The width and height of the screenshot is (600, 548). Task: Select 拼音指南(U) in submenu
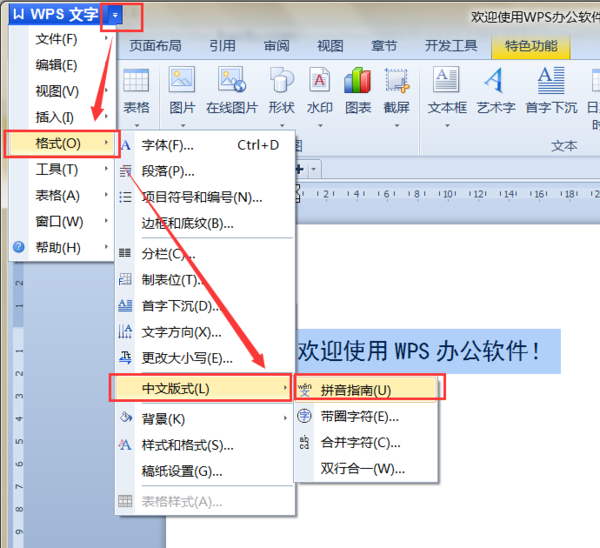tap(366, 390)
